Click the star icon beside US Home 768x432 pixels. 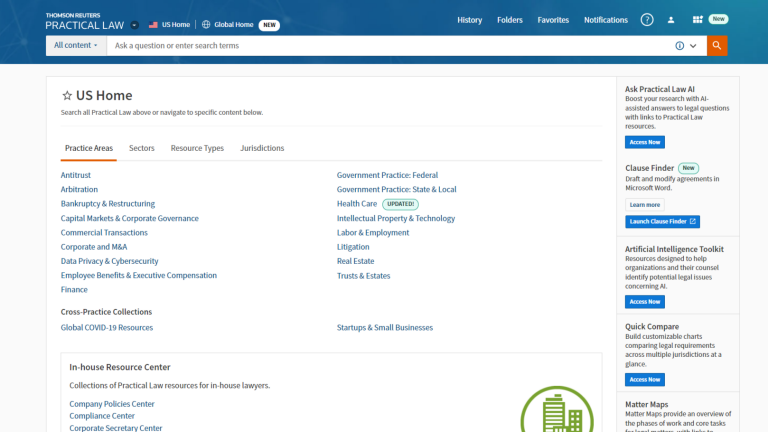(67, 96)
